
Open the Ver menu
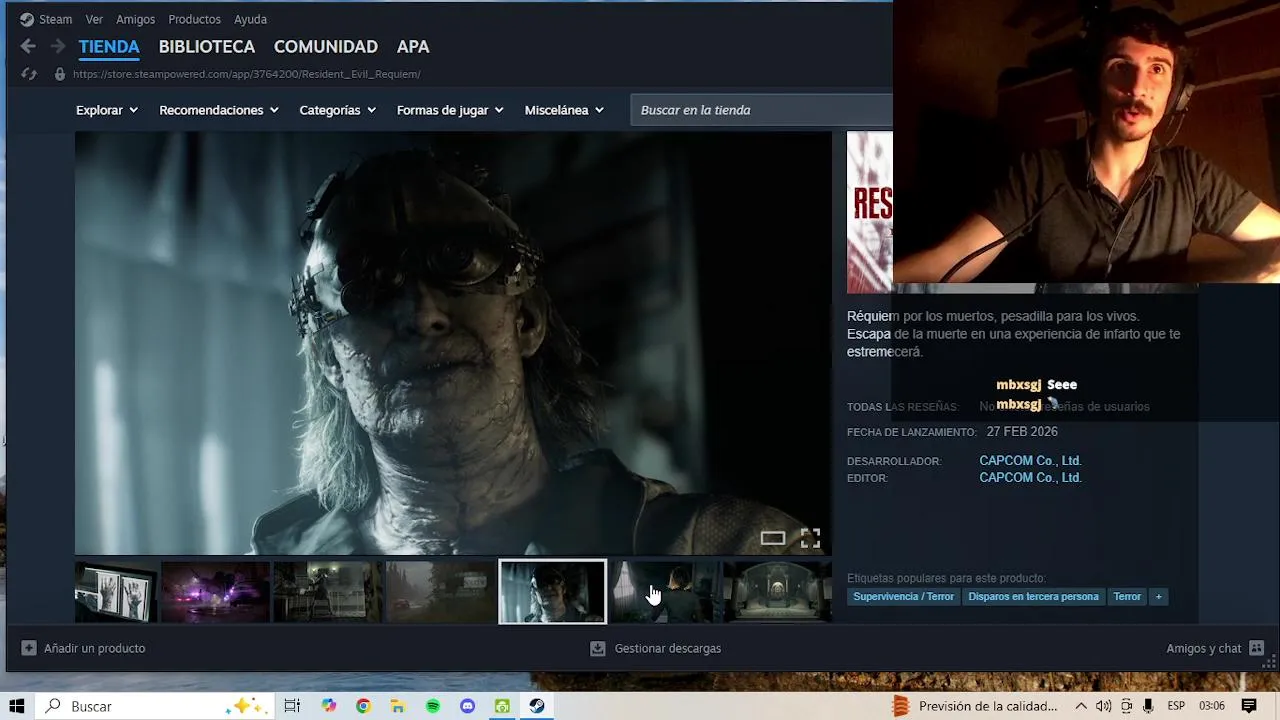click(x=94, y=19)
